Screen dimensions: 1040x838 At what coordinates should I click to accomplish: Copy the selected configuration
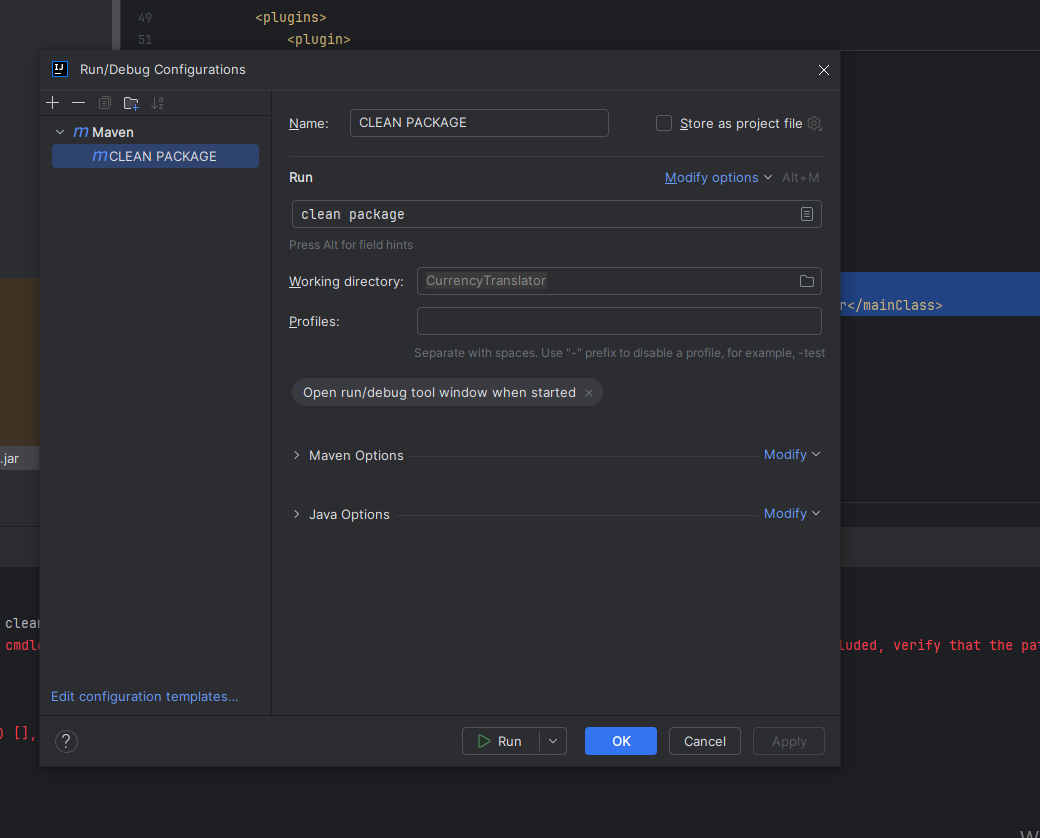(x=105, y=103)
